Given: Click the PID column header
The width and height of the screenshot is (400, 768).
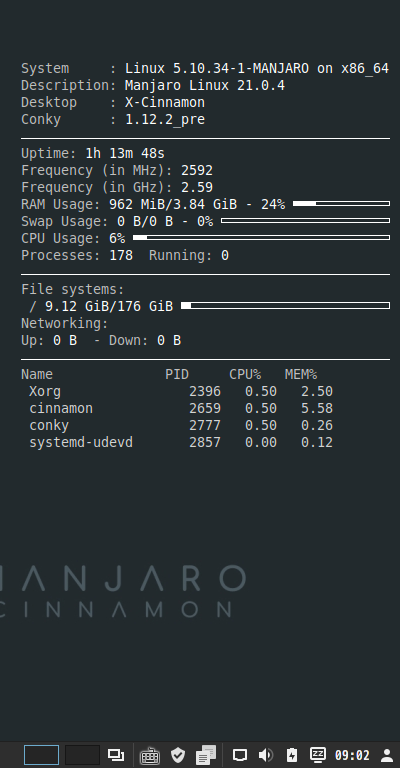Looking at the screenshot, I should pos(177,374).
